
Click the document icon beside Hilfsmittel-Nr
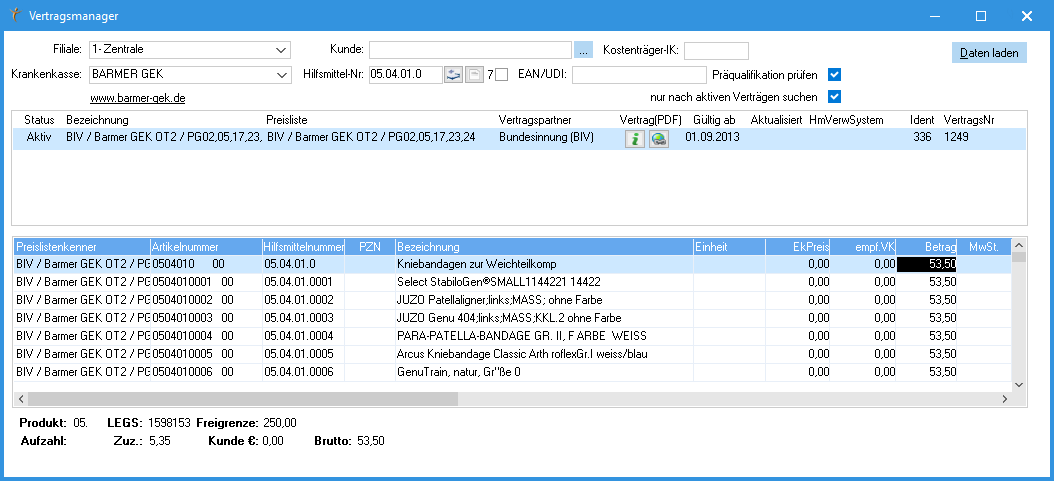click(x=474, y=74)
